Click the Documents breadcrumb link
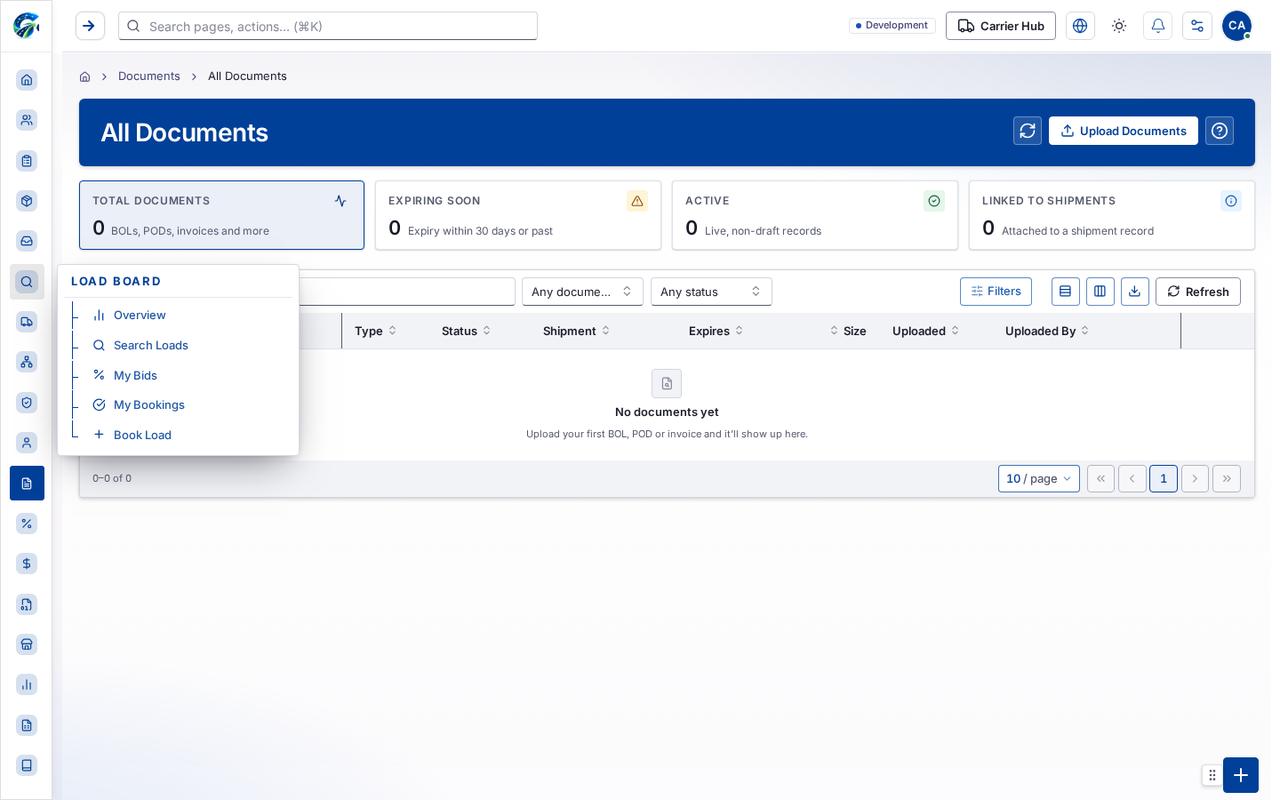 (x=149, y=76)
